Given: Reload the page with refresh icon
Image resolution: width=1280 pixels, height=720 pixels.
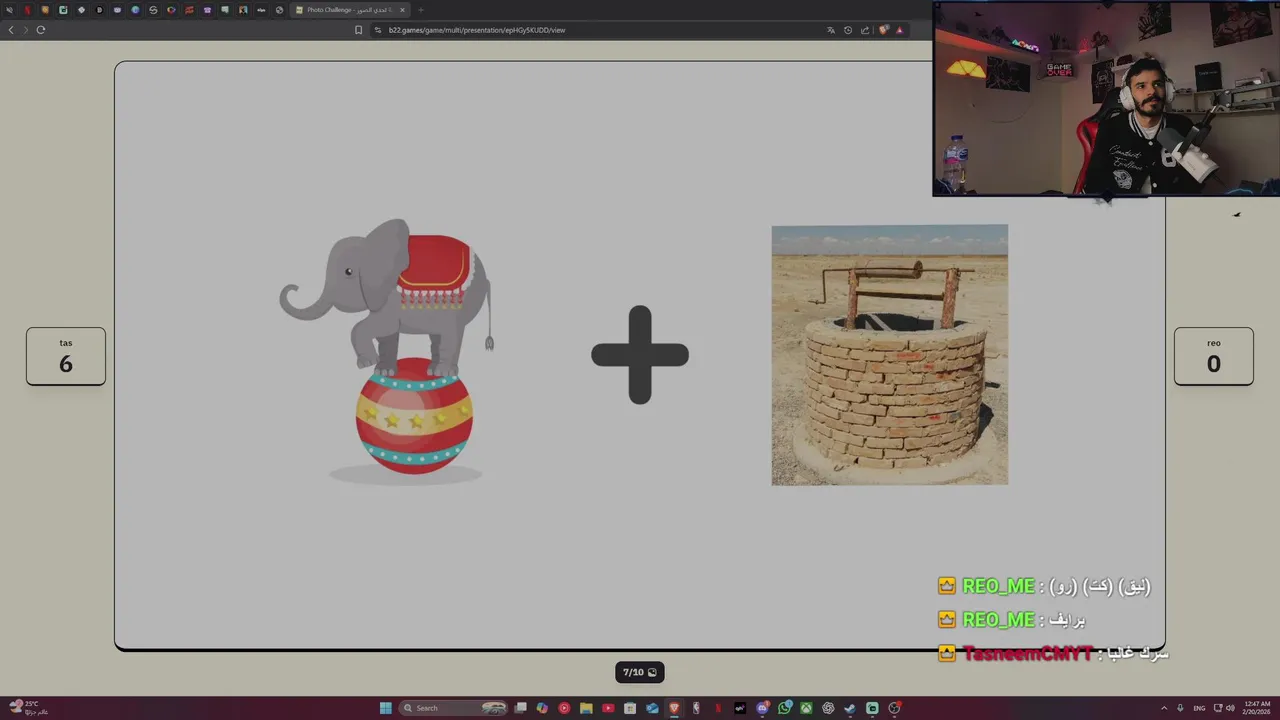Looking at the screenshot, I should (41, 30).
